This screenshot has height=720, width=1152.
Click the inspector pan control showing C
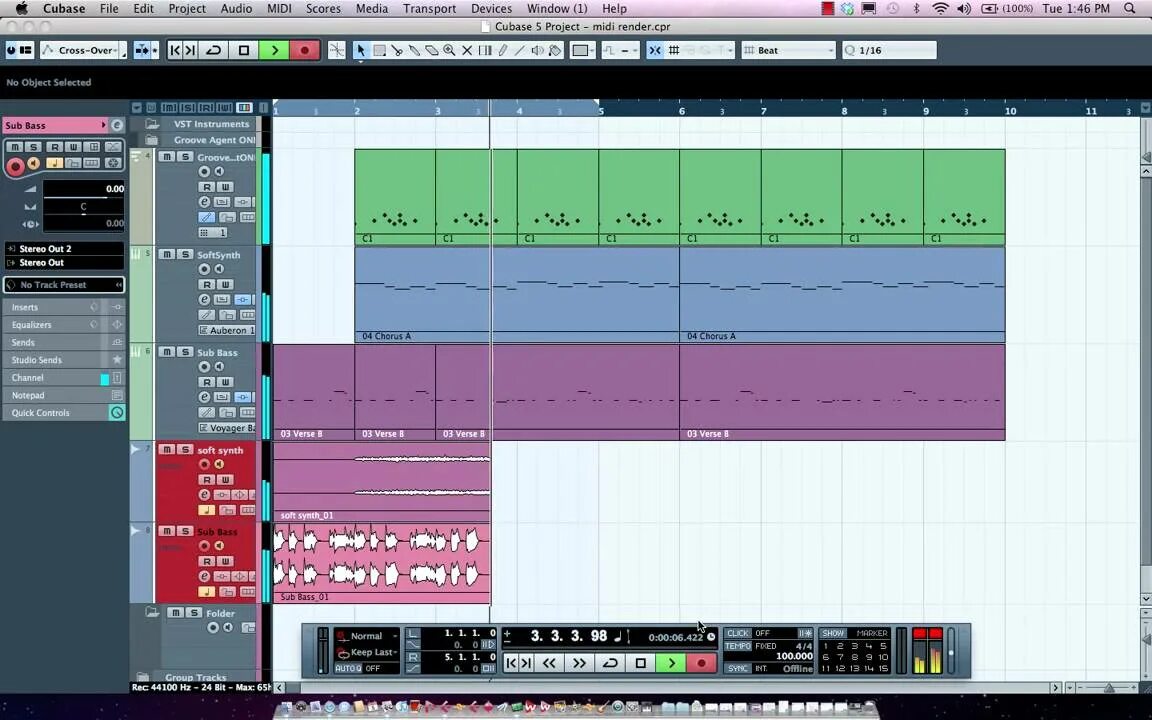point(83,207)
